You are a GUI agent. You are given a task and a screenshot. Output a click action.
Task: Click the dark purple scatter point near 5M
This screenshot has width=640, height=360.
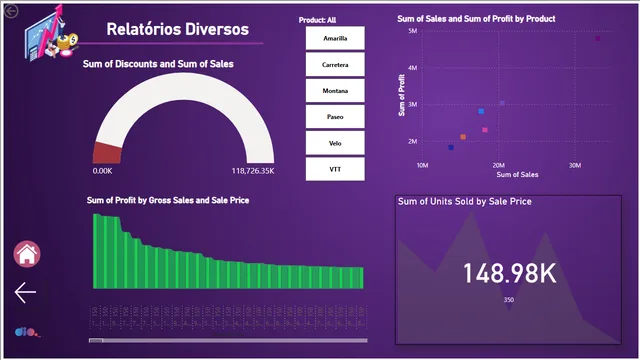click(598, 38)
